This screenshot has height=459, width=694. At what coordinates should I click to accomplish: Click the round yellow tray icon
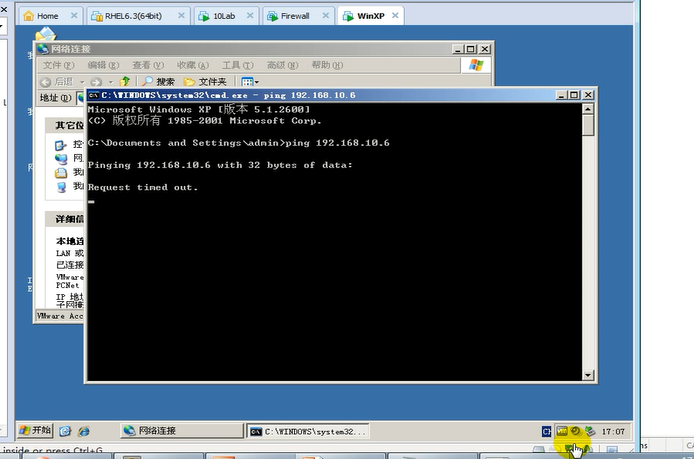pos(576,431)
